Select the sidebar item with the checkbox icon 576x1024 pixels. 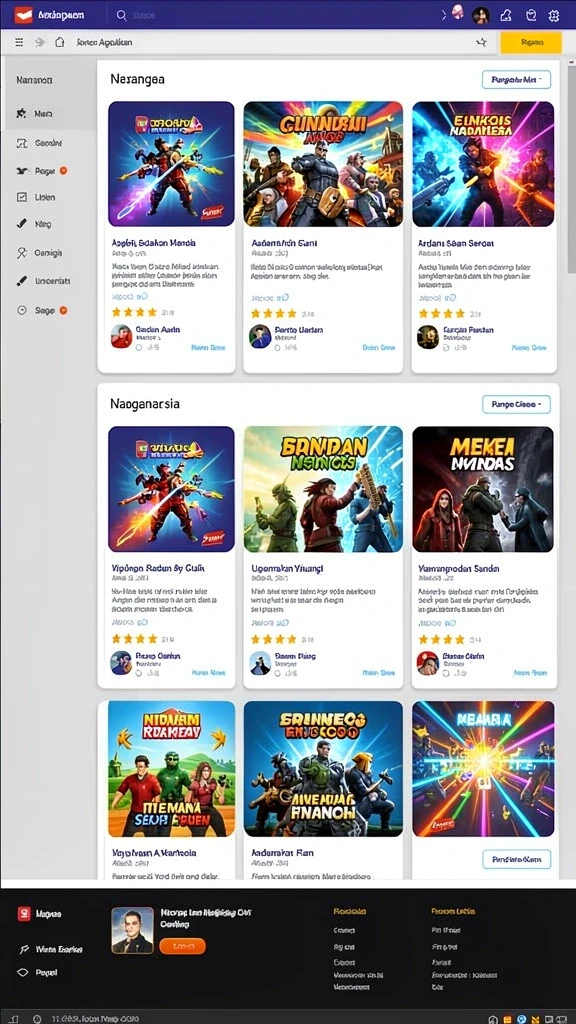[35, 197]
